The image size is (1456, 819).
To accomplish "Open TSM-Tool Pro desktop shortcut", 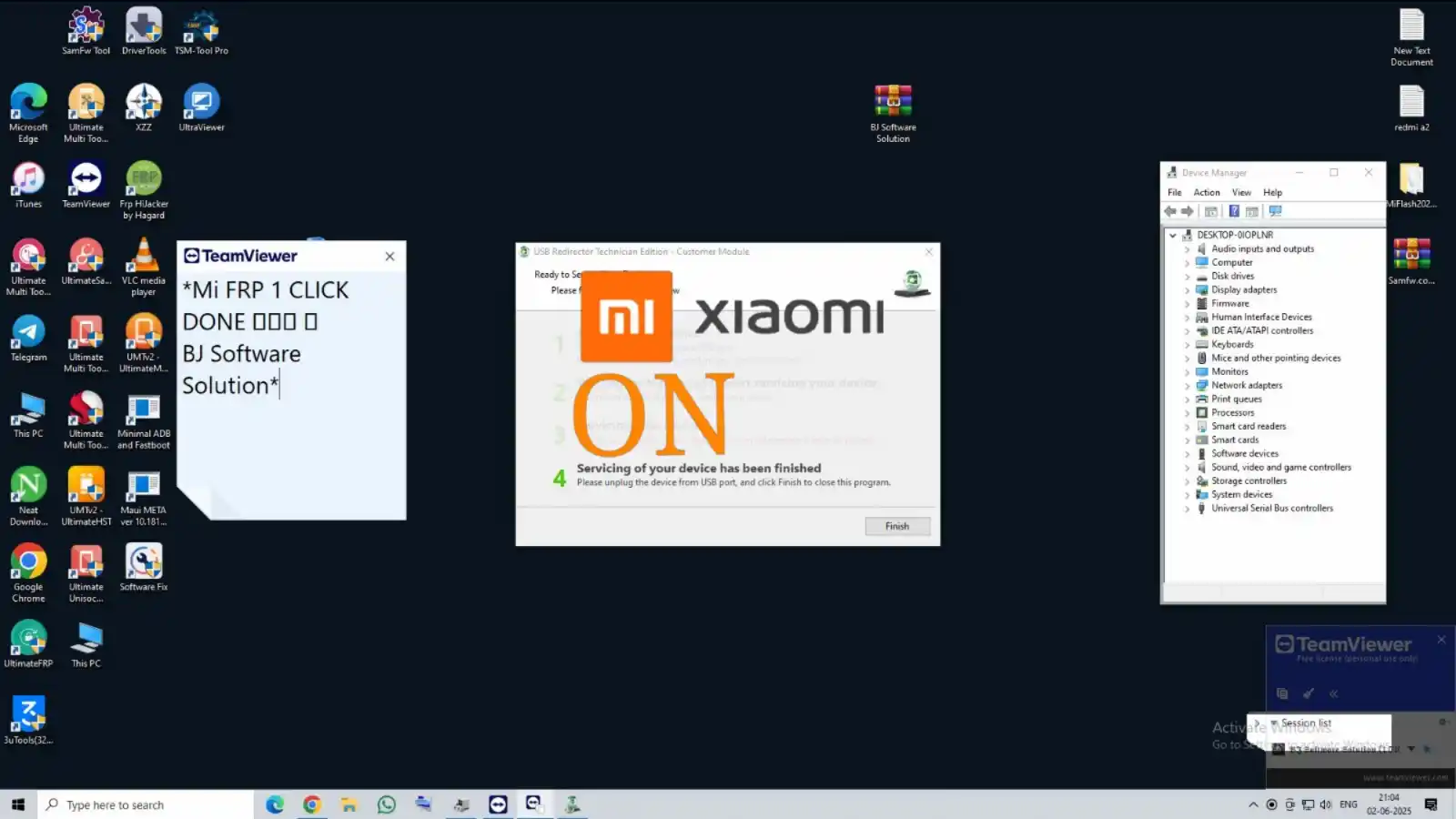I will click(x=201, y=31).
